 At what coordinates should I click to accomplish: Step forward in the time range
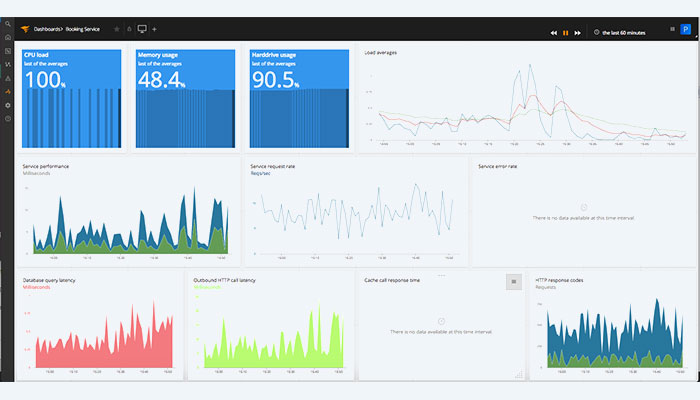click(578, 32)
